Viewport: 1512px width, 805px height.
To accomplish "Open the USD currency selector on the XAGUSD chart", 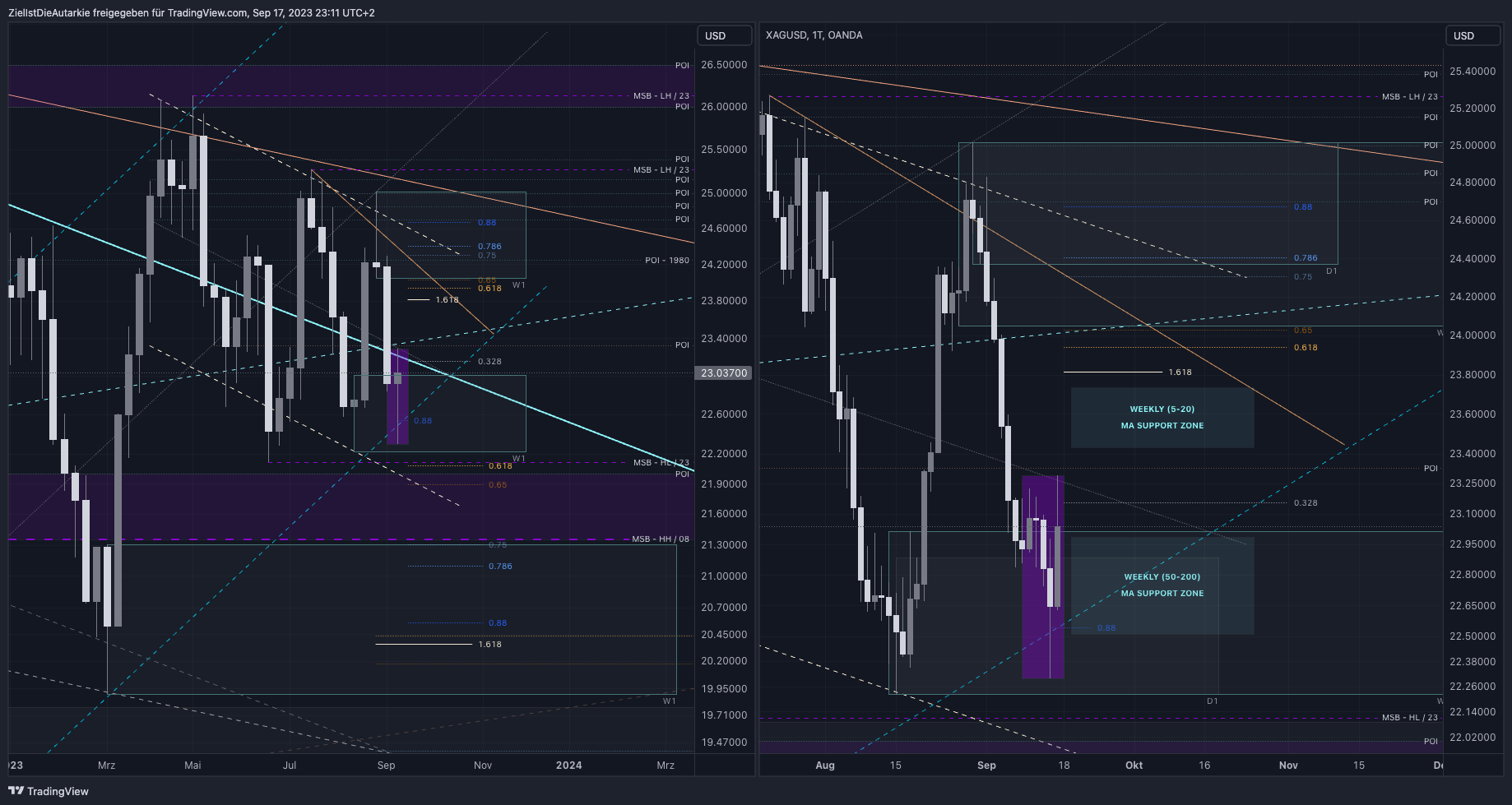I will click(1473, 35).
